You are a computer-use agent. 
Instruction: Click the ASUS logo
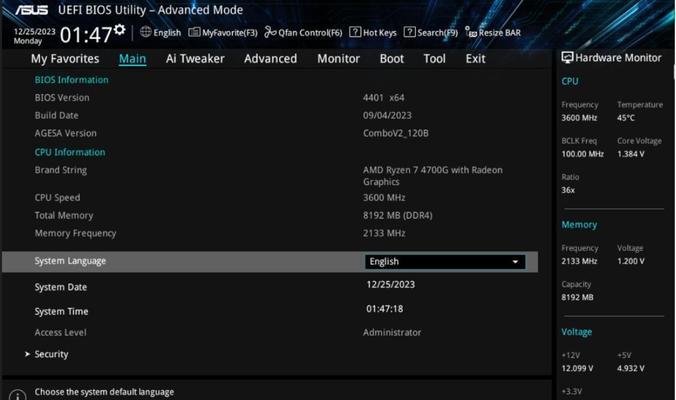click(31, 9)
